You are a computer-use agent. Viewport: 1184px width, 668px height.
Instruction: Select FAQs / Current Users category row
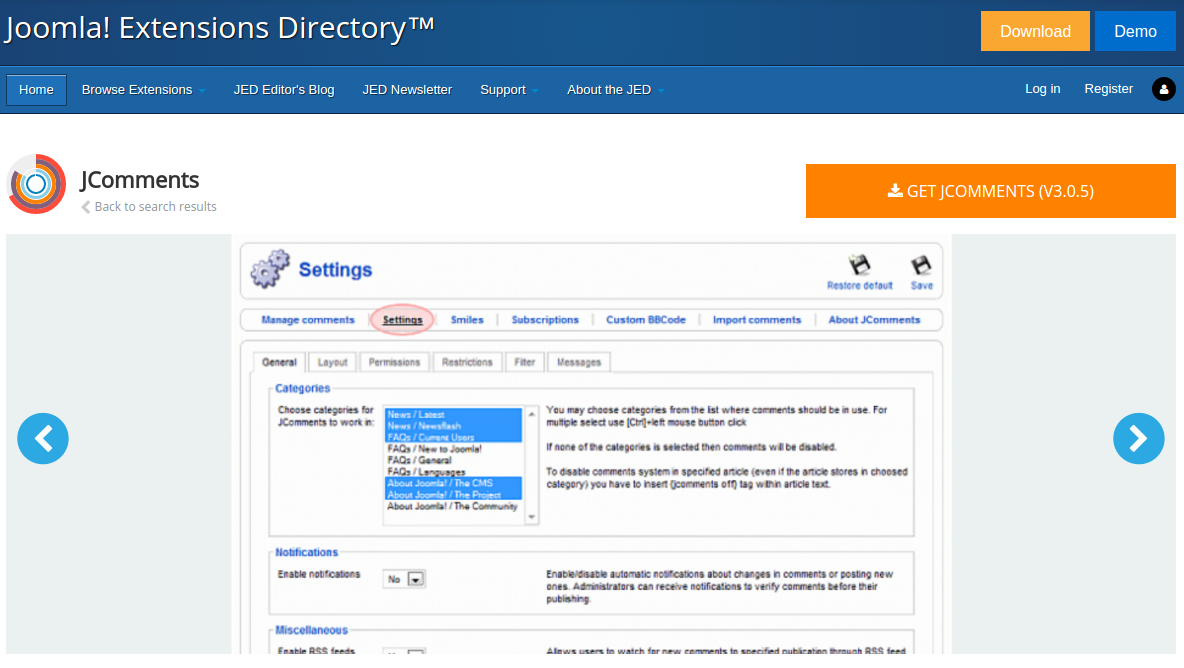453,437
